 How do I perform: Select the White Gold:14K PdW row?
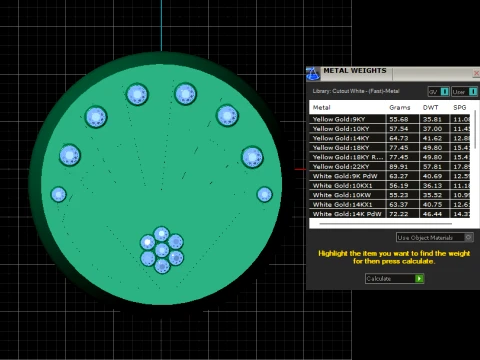pos(389,214)
